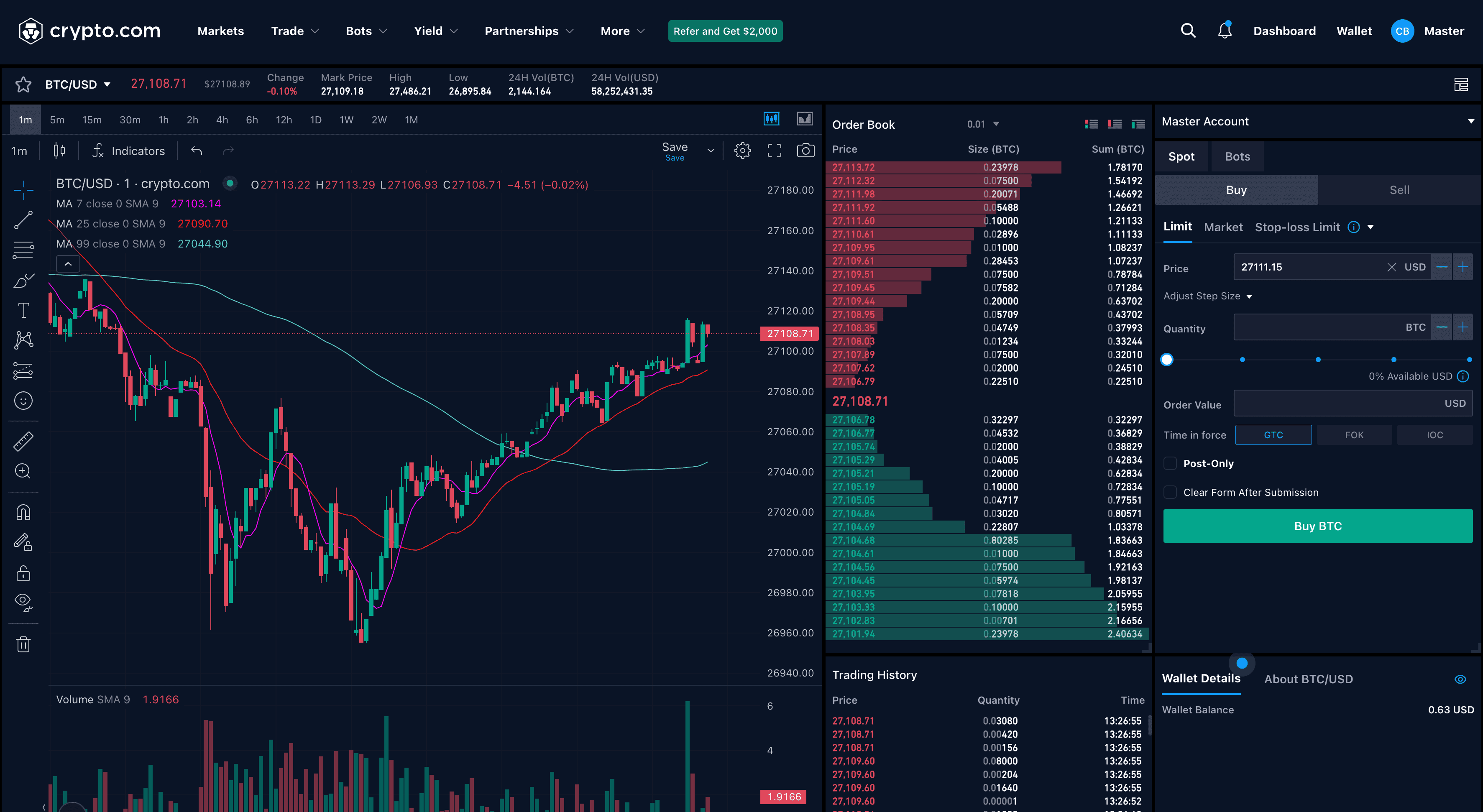Select FOK time in force
This screenshot has width=1483, height=812.
pos(1354,435)
